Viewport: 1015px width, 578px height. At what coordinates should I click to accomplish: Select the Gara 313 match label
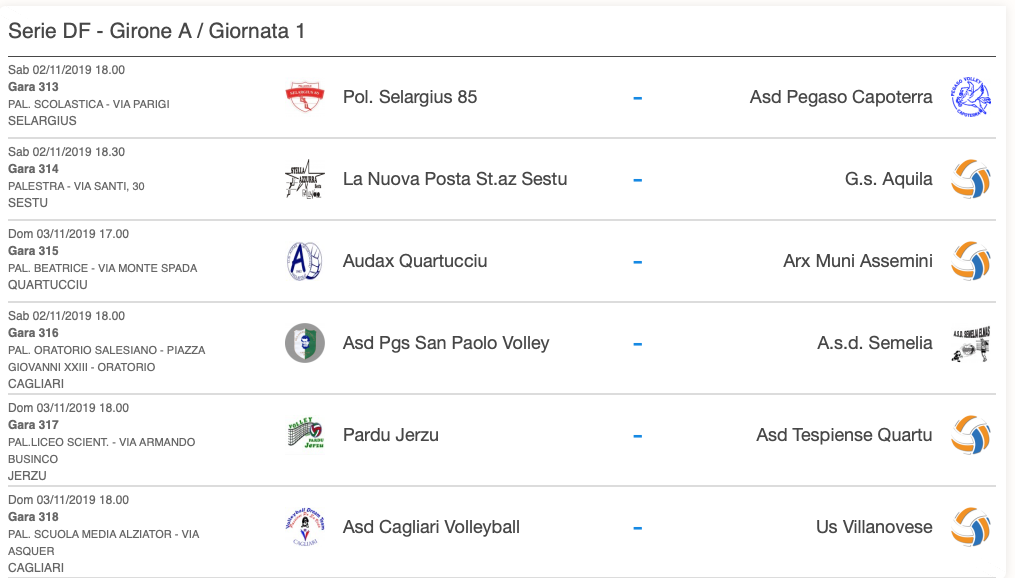point(33,87)
